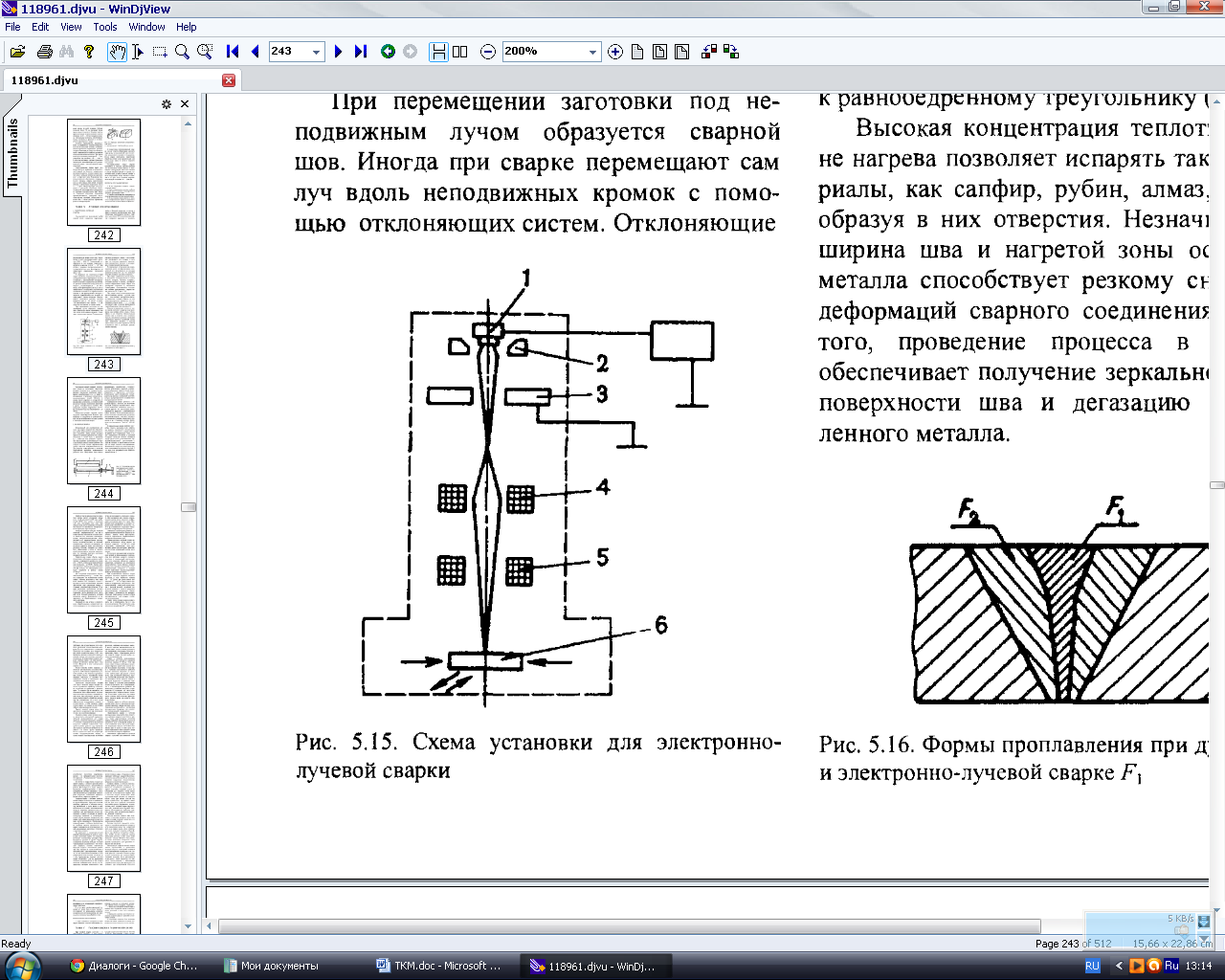The image size is (1225, 980).
Task: Open the File menu
Action: click(12, 27)
